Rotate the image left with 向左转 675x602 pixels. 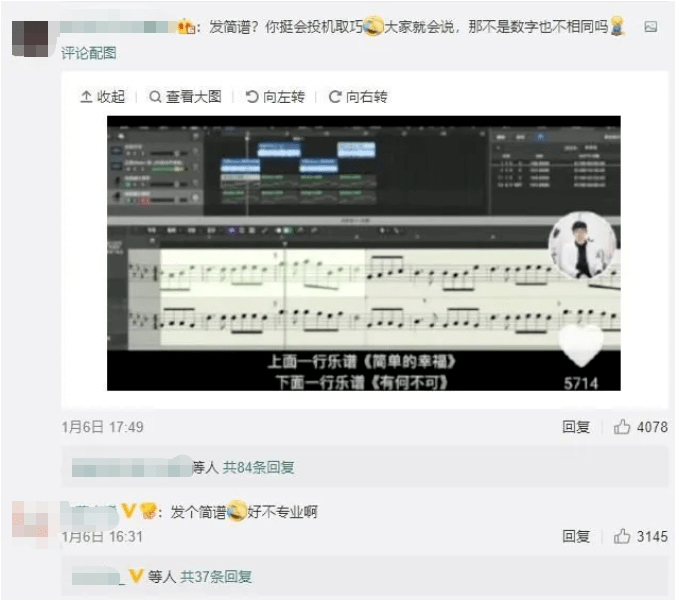[275, 96]
